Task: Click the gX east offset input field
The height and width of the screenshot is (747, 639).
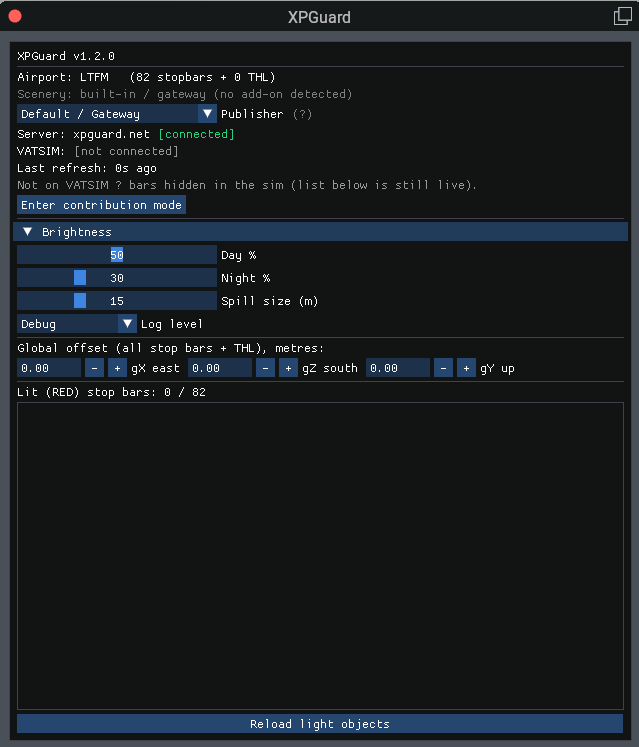Action: [49, 368]
